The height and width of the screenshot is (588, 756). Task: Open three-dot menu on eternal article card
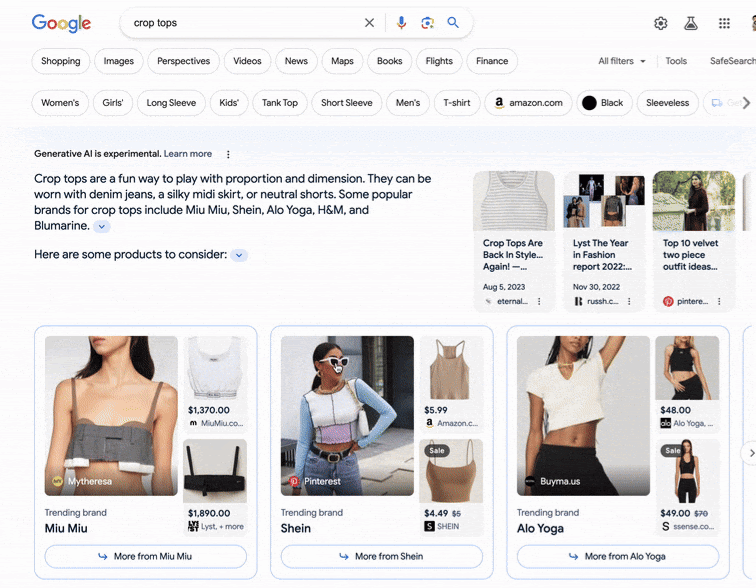pos(539,301)
